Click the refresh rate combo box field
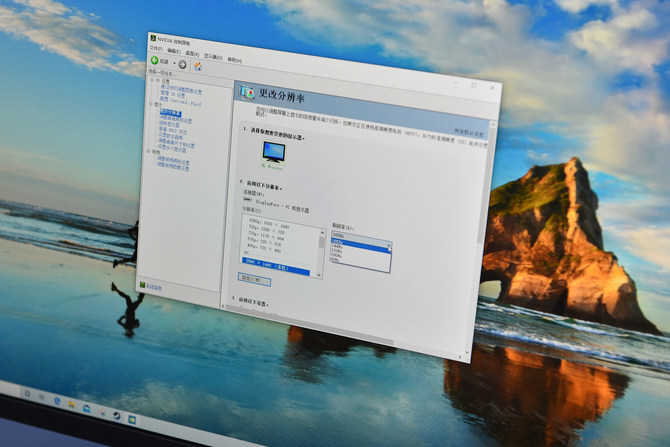 point(361,238)
